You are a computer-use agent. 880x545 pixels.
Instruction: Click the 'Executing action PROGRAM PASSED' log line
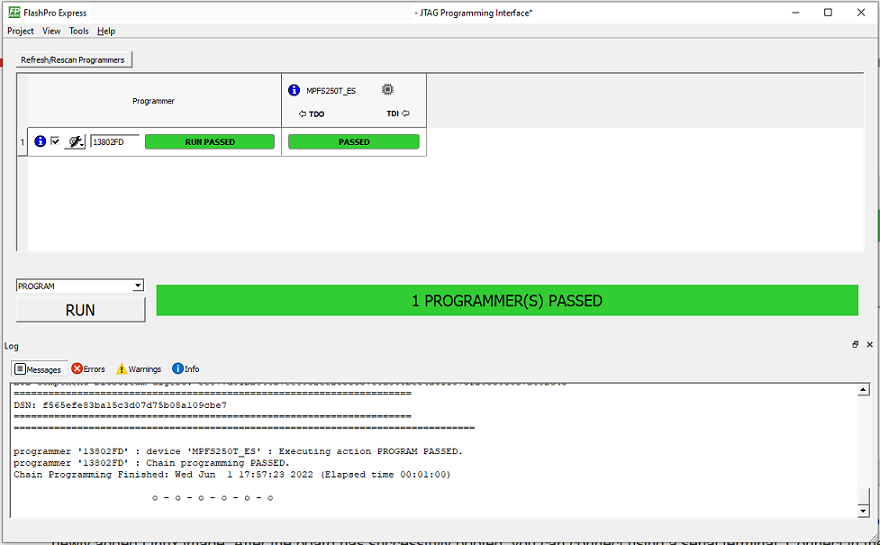tap(238, 451)
